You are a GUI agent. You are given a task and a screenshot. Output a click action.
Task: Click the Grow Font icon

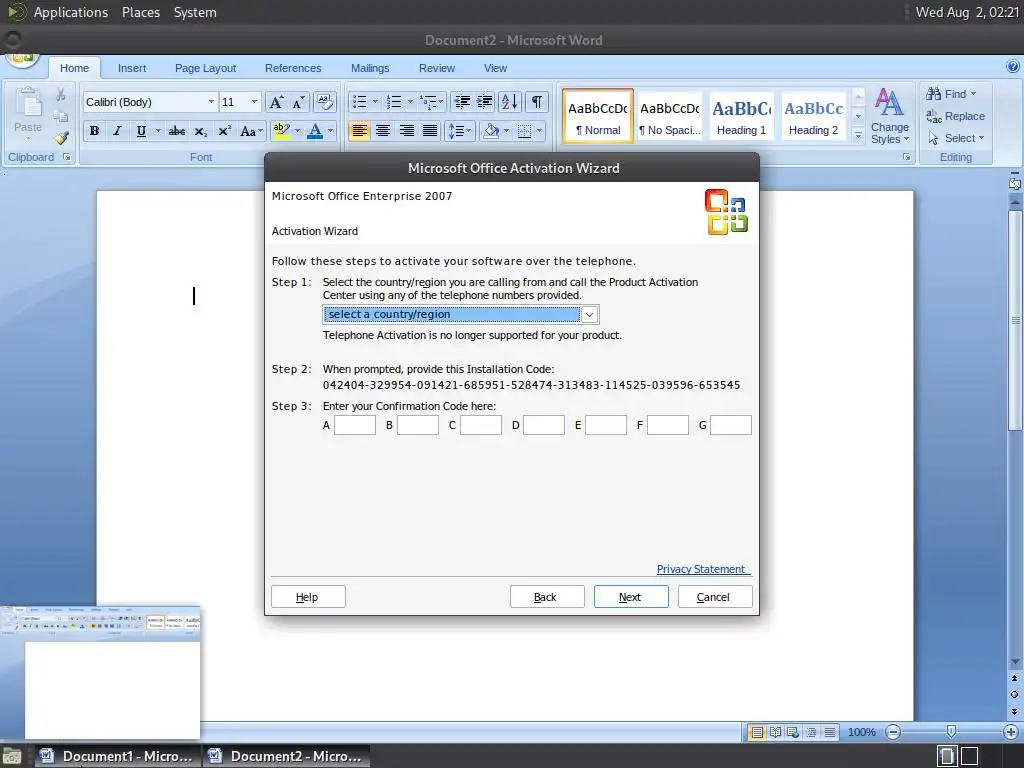pos(276,102)
